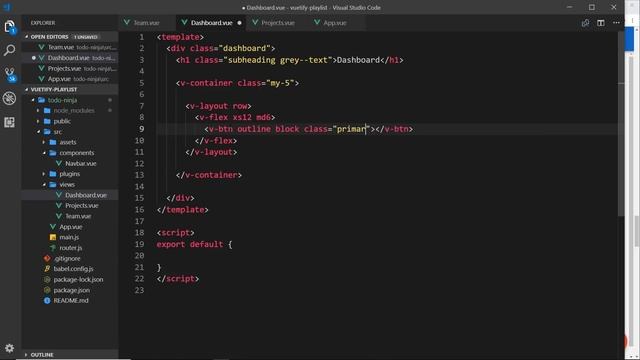Open App.vue in Open Editors list
Viewport: 640px width, 360px height.
[70, 79]
